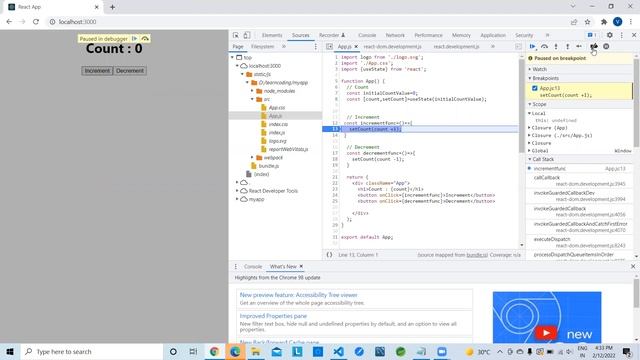Step out of current function
The width and height of the screenshot is (640, 360).
point(567,47)
